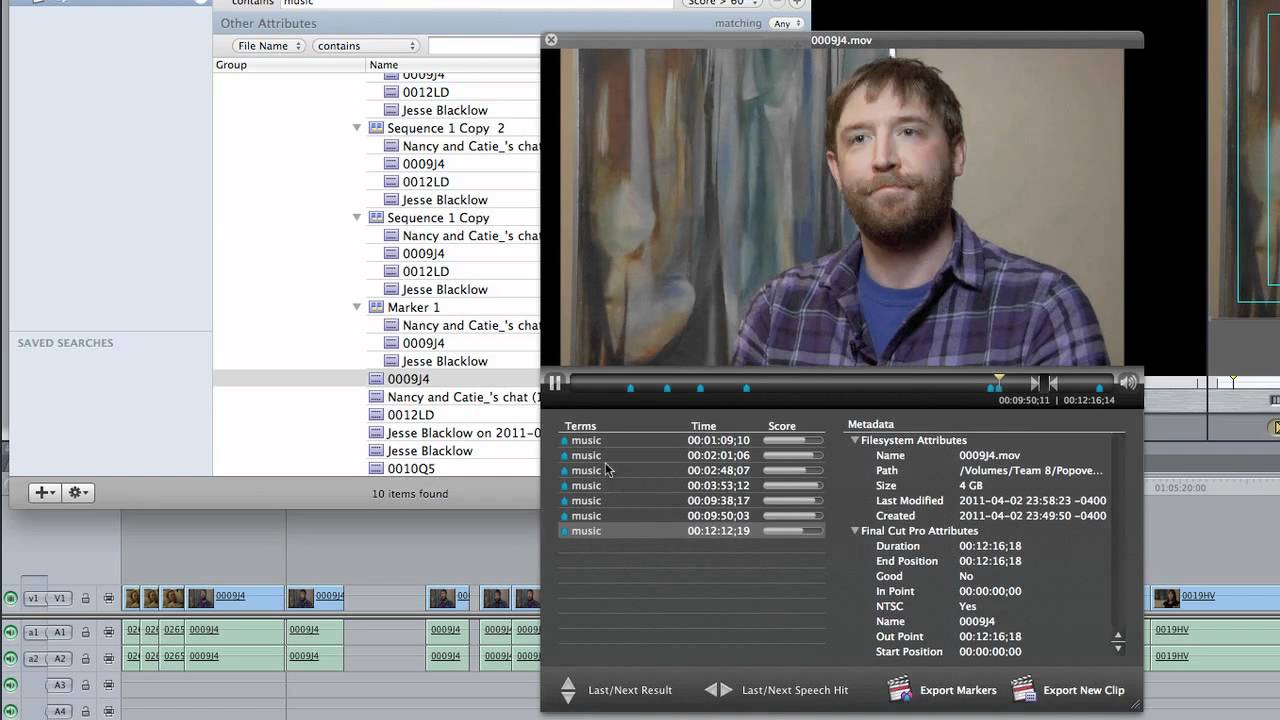Select the highlighted 0009J4 row in results list
The height and width of the screenshot is (720, 1280).
[x=377, y=379]
